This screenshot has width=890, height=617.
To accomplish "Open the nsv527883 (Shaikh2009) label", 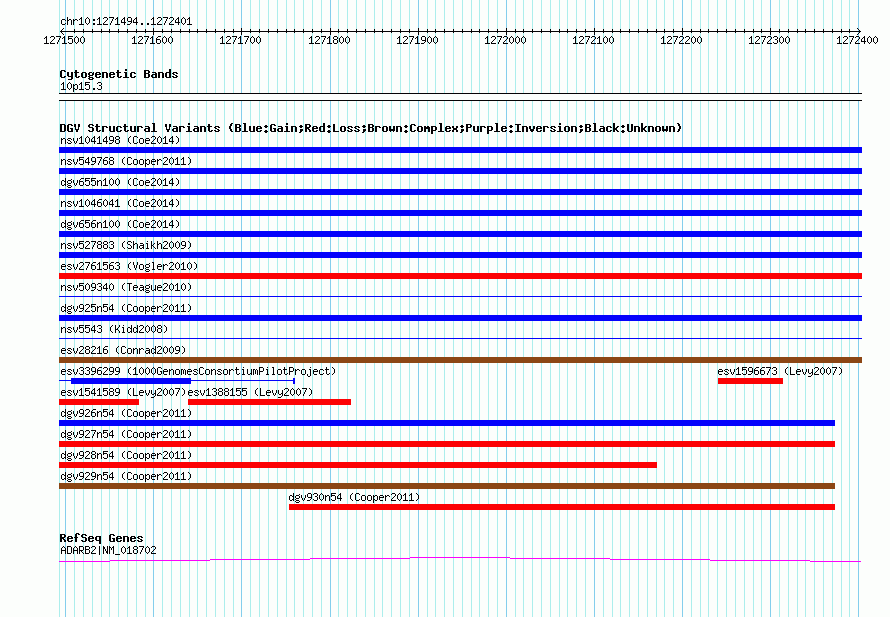I will pos(126,245).
